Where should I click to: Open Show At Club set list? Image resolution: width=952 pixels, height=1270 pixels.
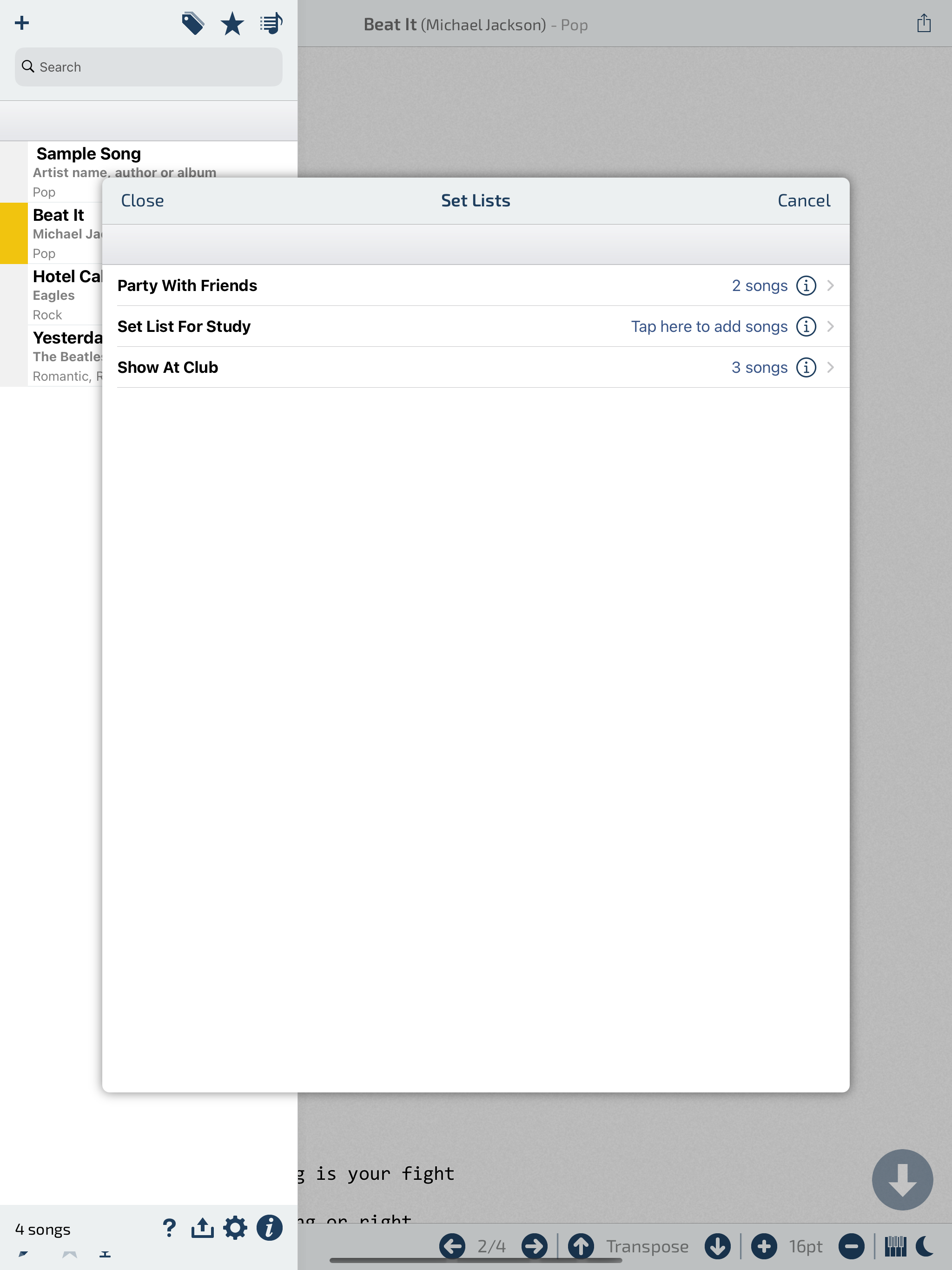[x=476, y=367]
